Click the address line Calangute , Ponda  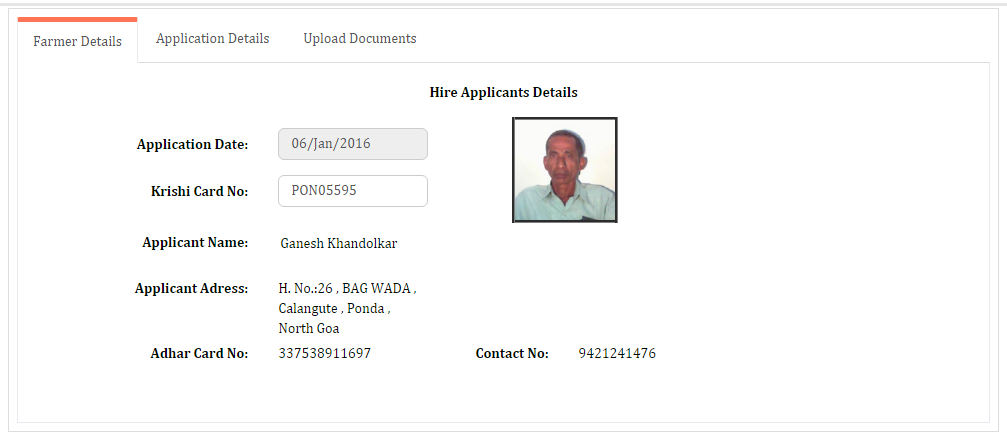[x=335, y=308]
